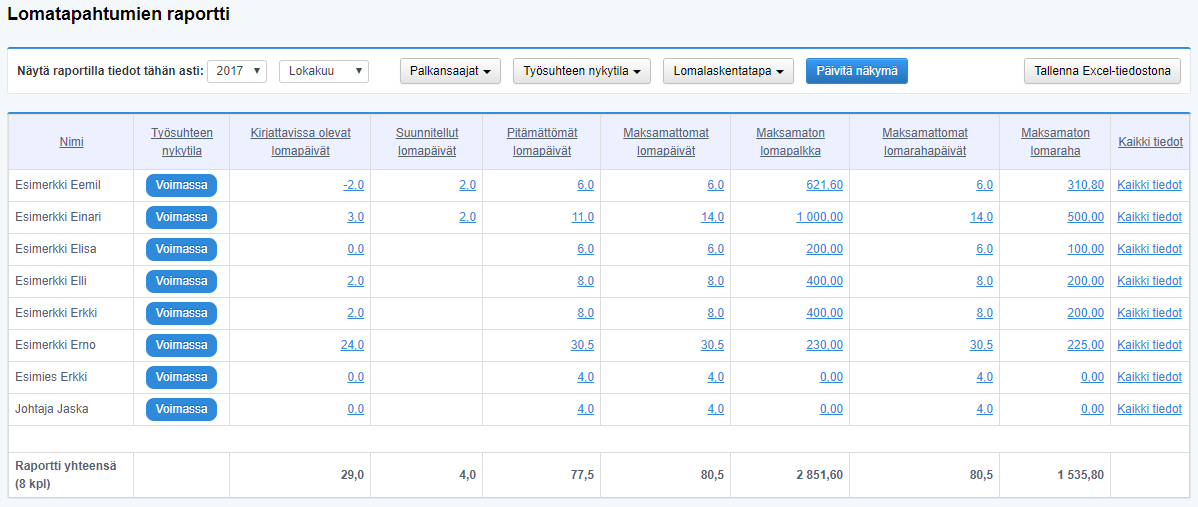Click the Maksamaton lomaraha column header
1198x507 pixels.
(1054, 142)
